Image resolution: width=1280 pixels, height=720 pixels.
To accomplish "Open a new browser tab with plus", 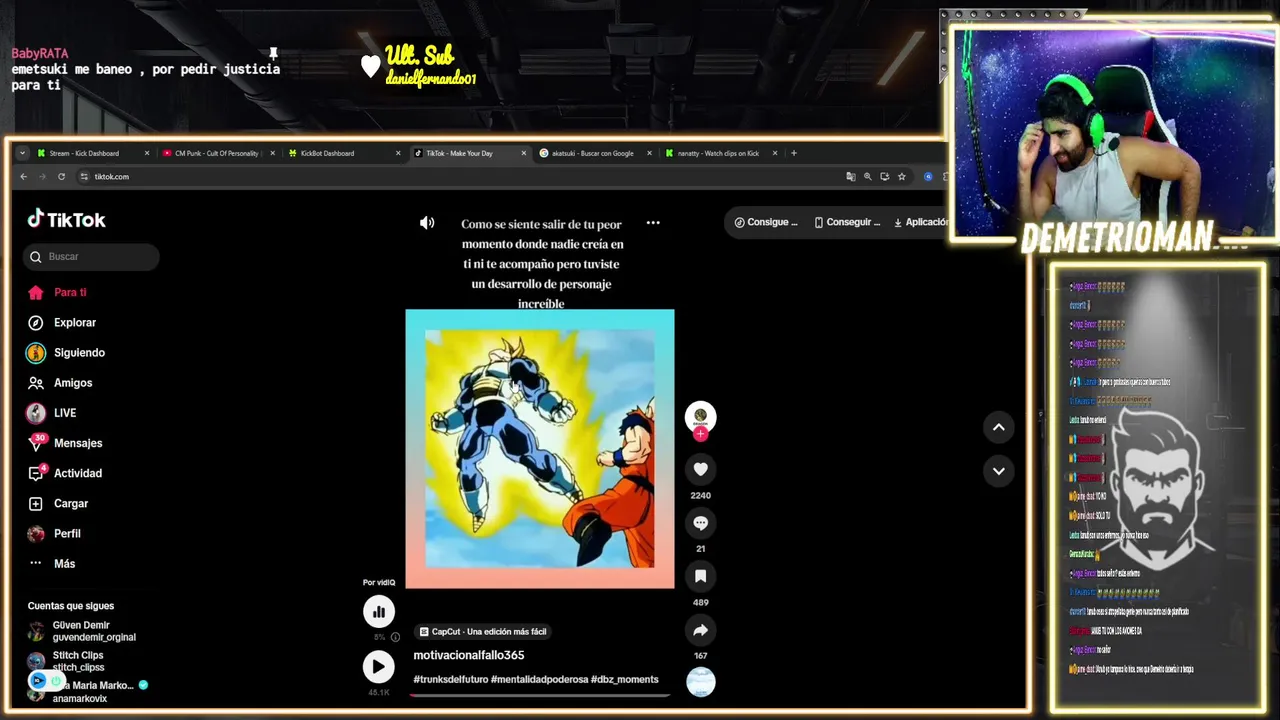I will pos(794,153).
